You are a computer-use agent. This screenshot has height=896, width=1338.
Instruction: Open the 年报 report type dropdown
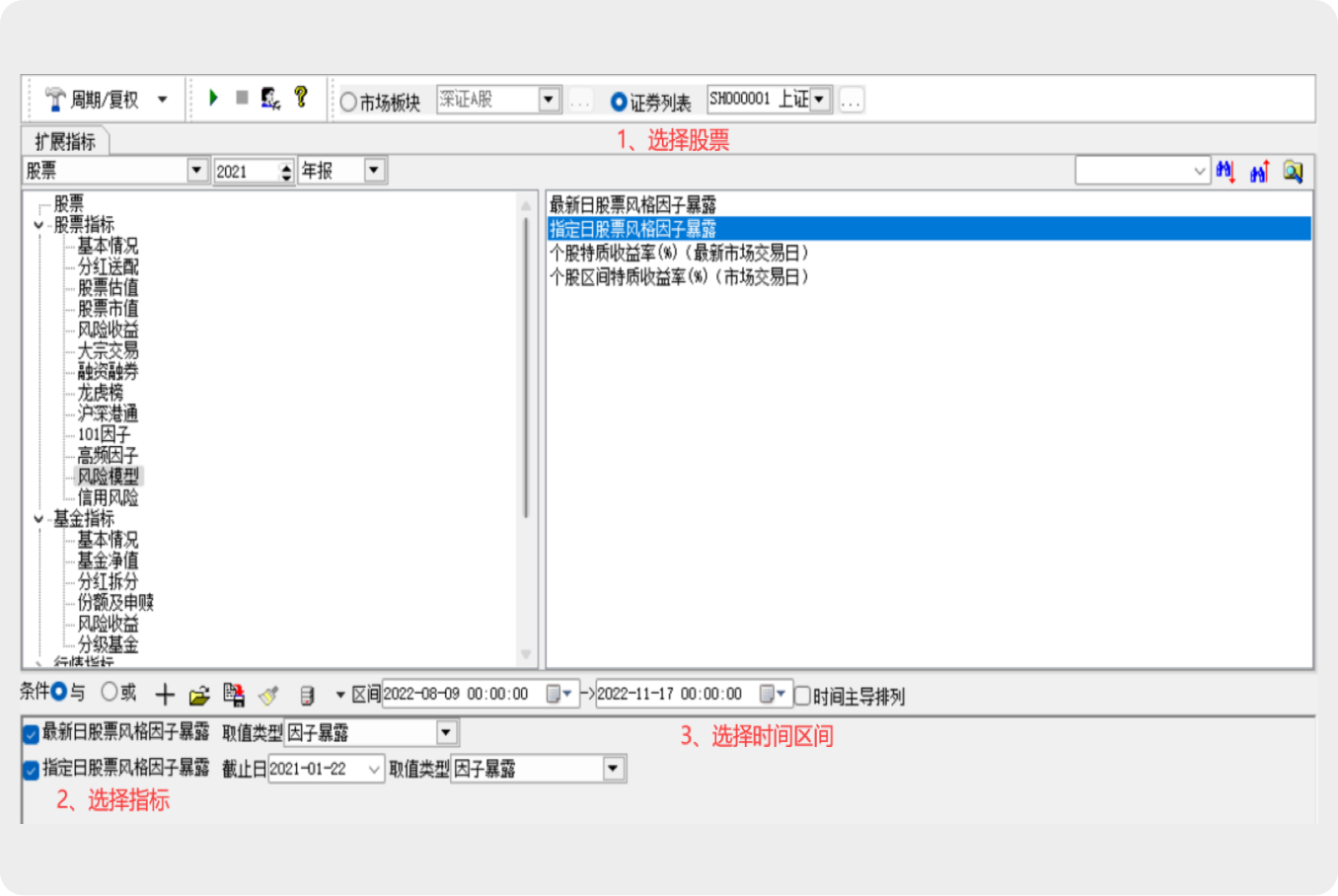point(374,171)
